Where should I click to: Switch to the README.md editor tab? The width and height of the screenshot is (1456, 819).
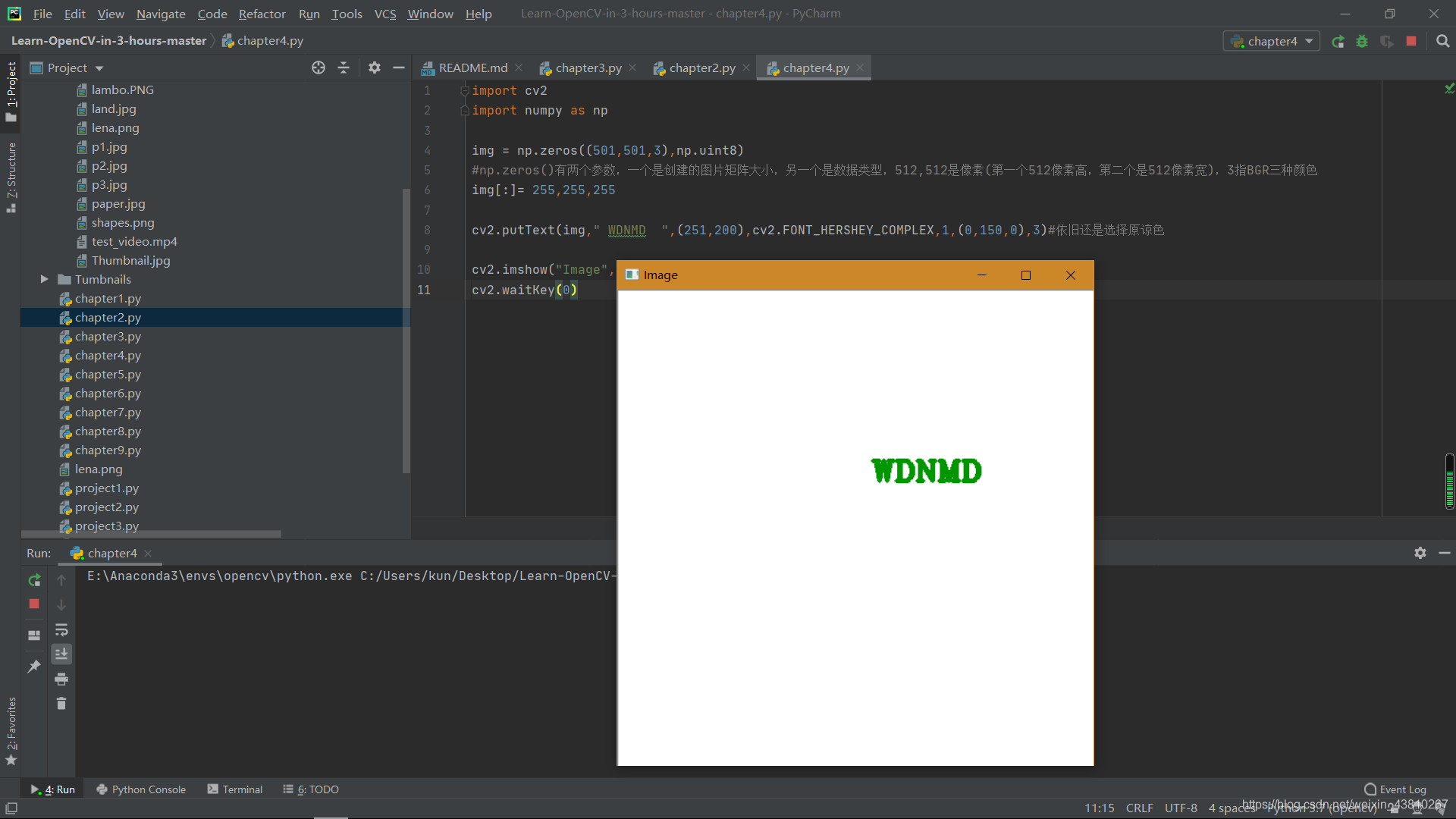472,68
